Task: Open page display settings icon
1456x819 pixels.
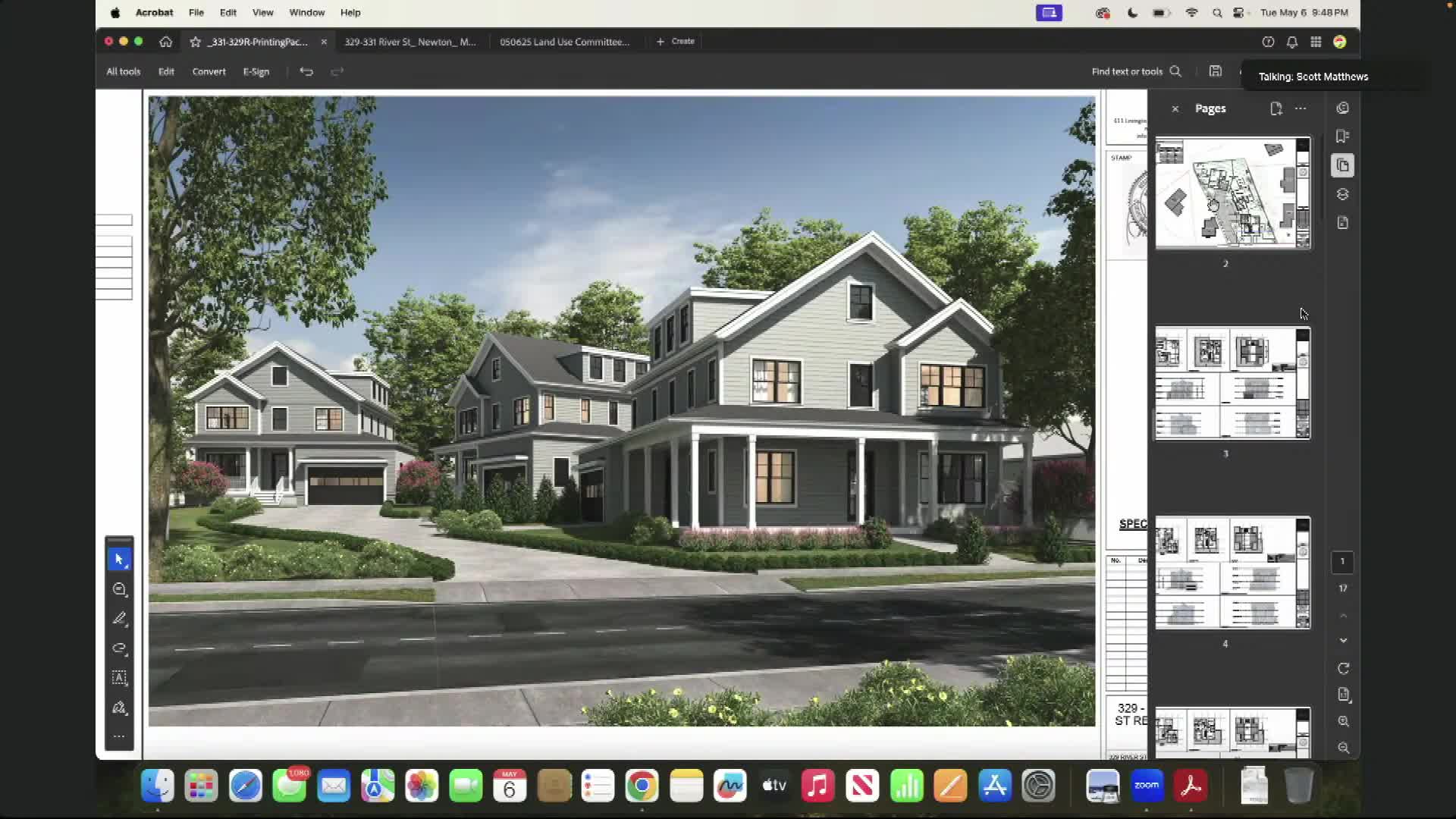Action: (1343, 695)
